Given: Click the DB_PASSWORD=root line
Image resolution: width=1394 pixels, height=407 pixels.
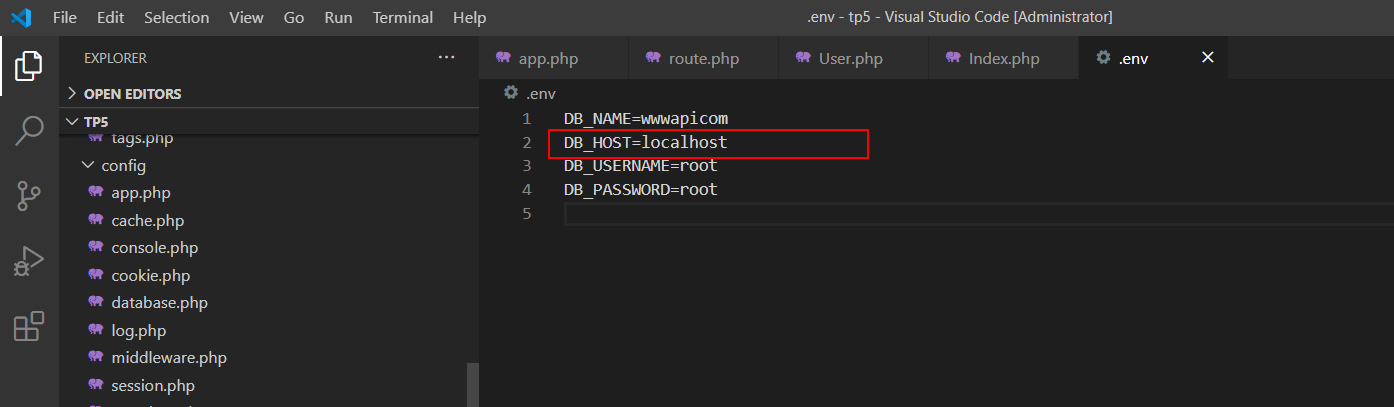Looking at the screenshot, I should pyautogui.click(x=641, y=190).
